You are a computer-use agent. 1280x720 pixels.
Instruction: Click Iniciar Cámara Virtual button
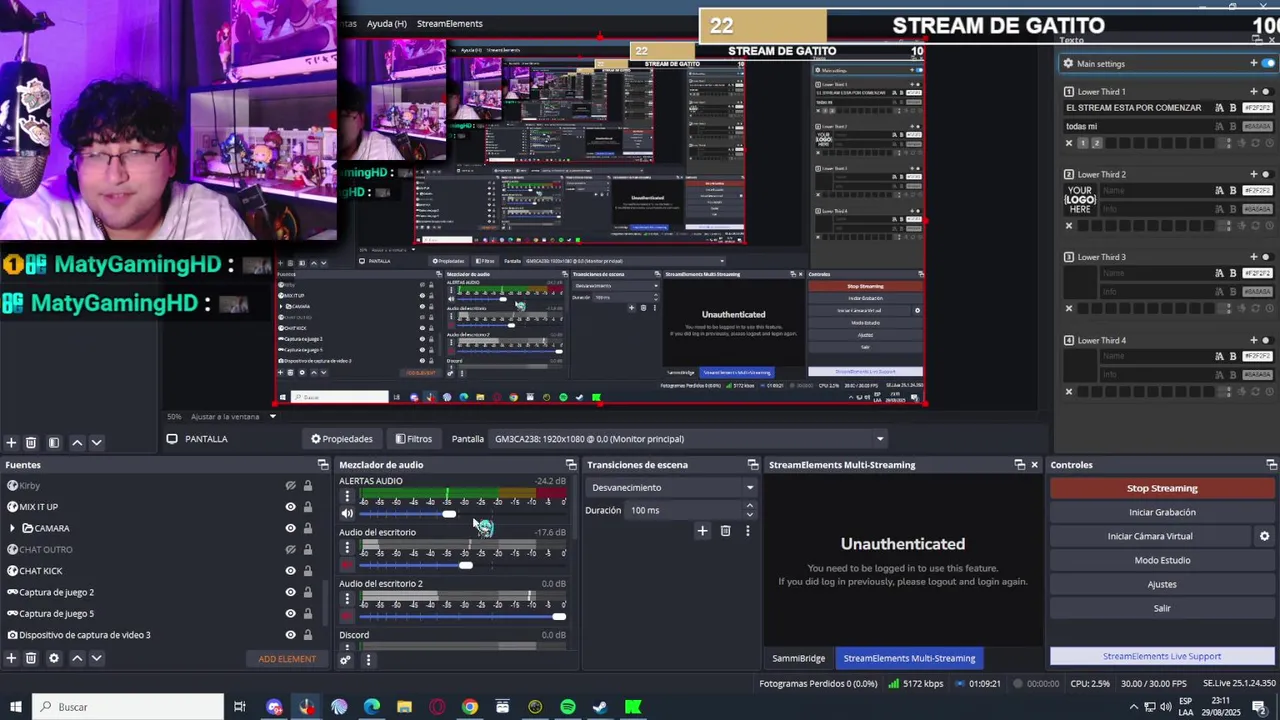click(x=1150, y=536)
